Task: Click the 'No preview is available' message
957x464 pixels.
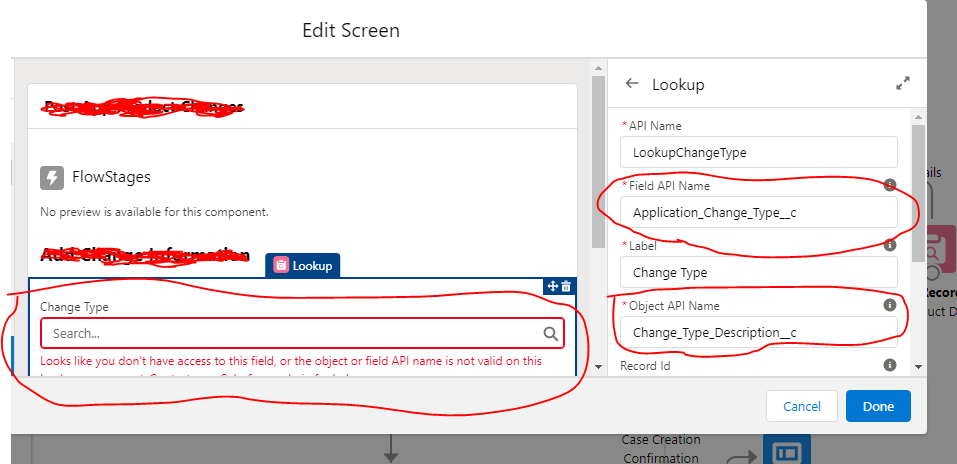Action: [154, 212]
